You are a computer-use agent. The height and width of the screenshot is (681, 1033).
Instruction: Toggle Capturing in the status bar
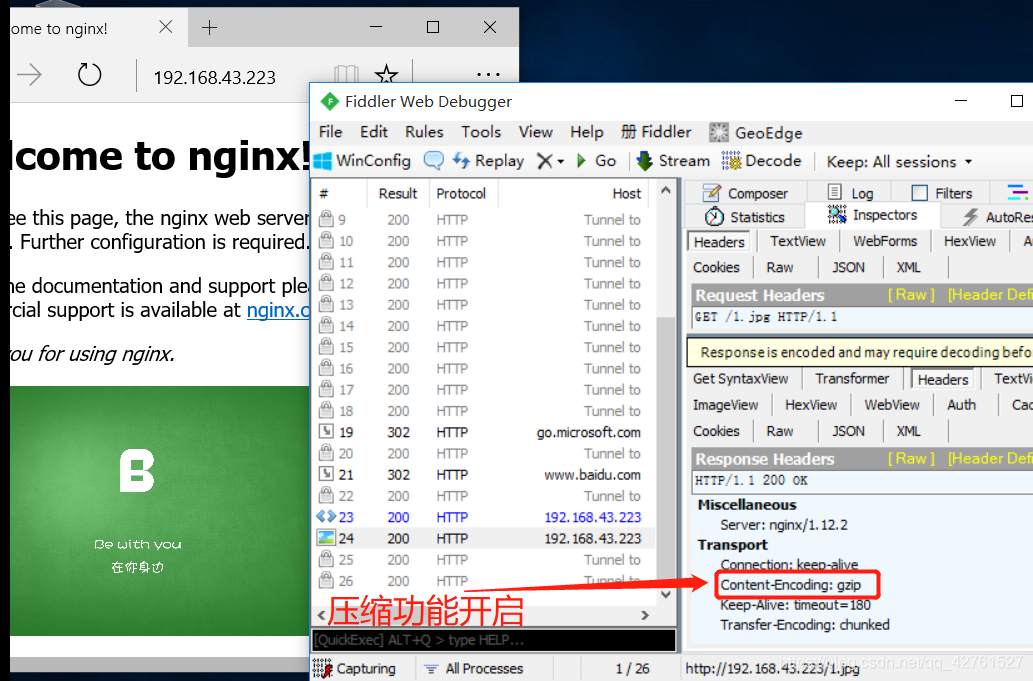[354, 668]
